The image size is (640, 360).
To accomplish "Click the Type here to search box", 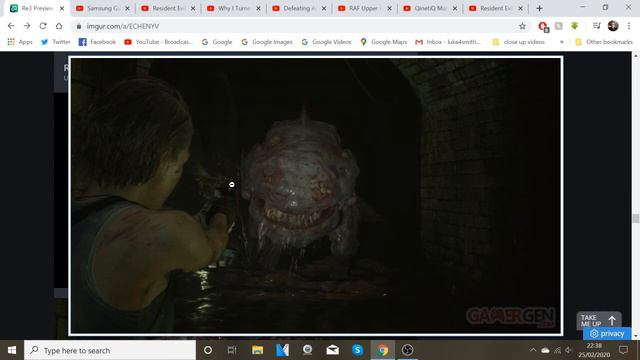I will click(110, 350).
